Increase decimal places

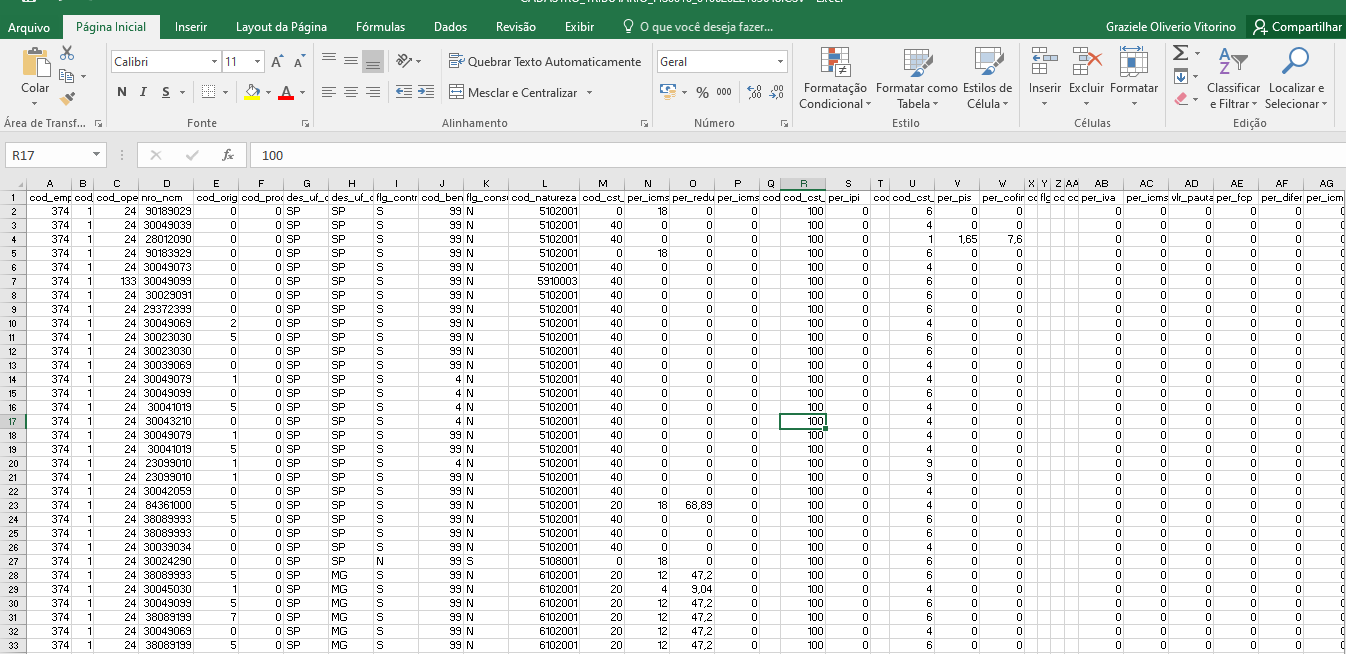tap(754, 92)
